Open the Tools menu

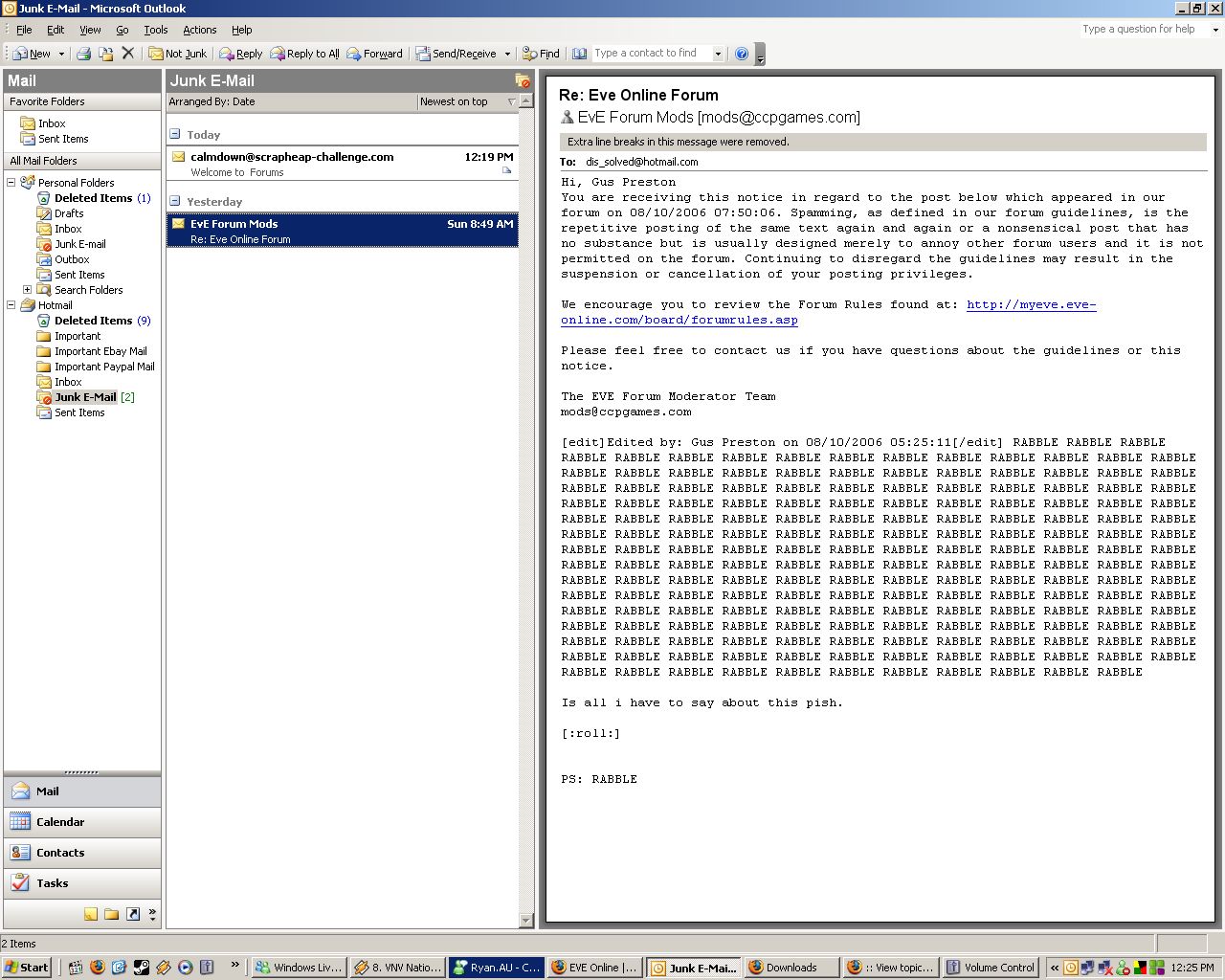point(156,30)
